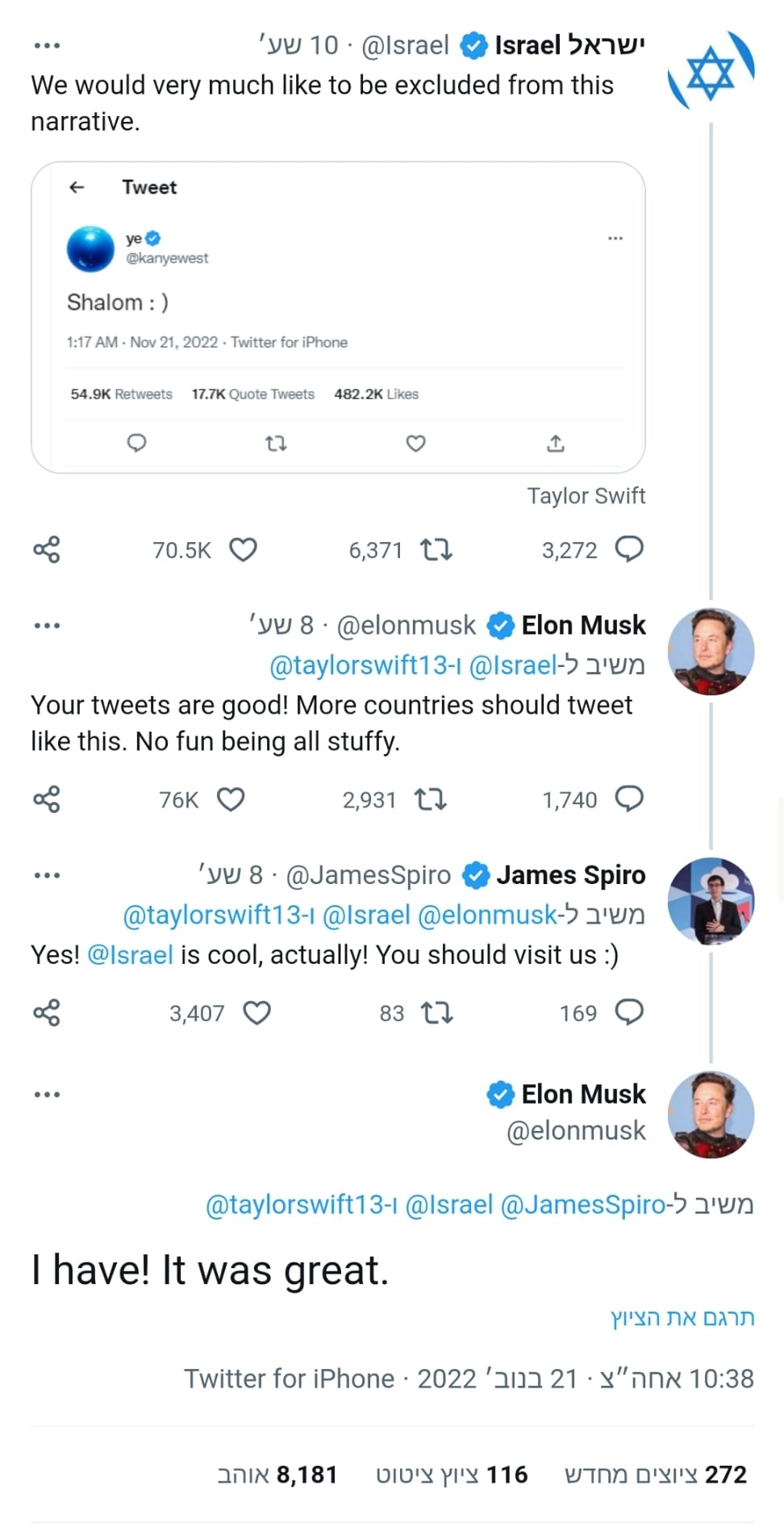Like Elon Musk's tweet with 76K likes
The height and width of the screenshot is (1527, 784).
[x=231, y=799]
